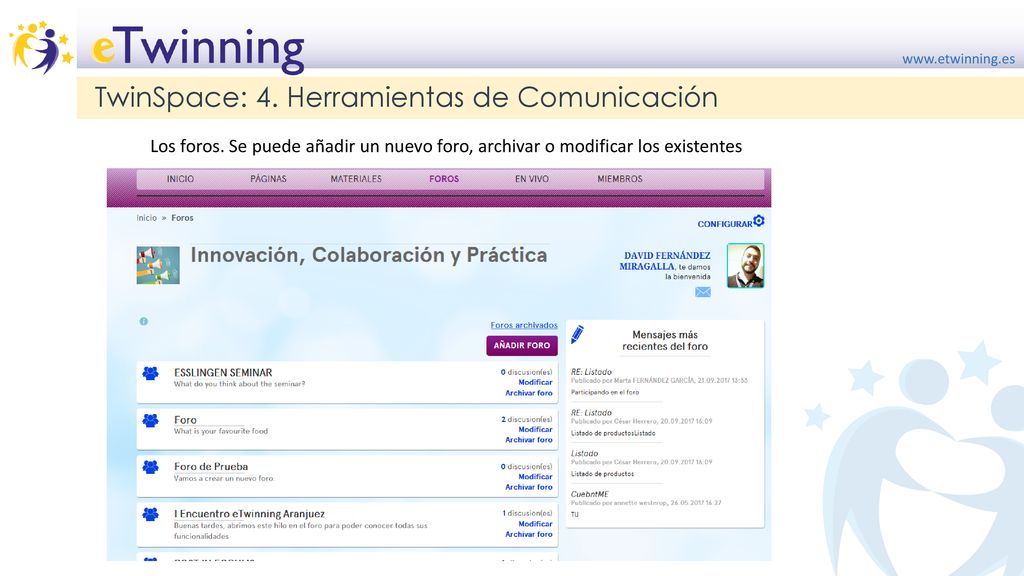The height and width of the screenshot is (576, 1024).
Task: Open the mailbox envelope icon
Action: 703,292
